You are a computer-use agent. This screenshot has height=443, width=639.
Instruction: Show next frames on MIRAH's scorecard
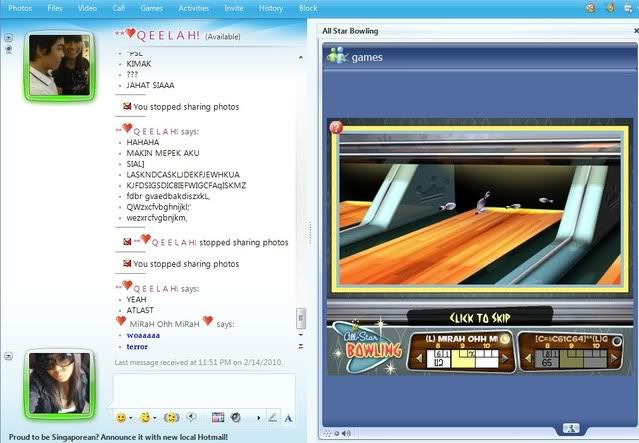point(505,359)
